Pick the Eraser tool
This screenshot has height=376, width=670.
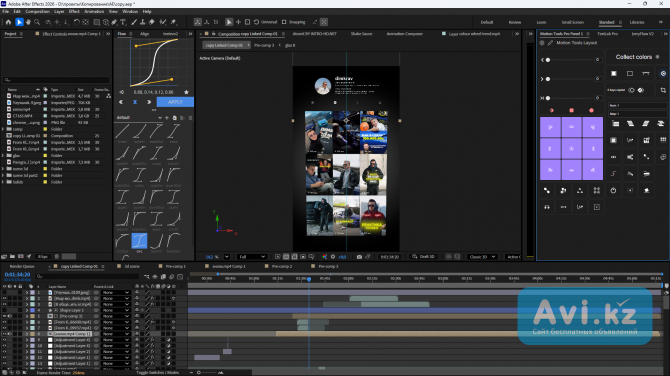pos(152,22)
